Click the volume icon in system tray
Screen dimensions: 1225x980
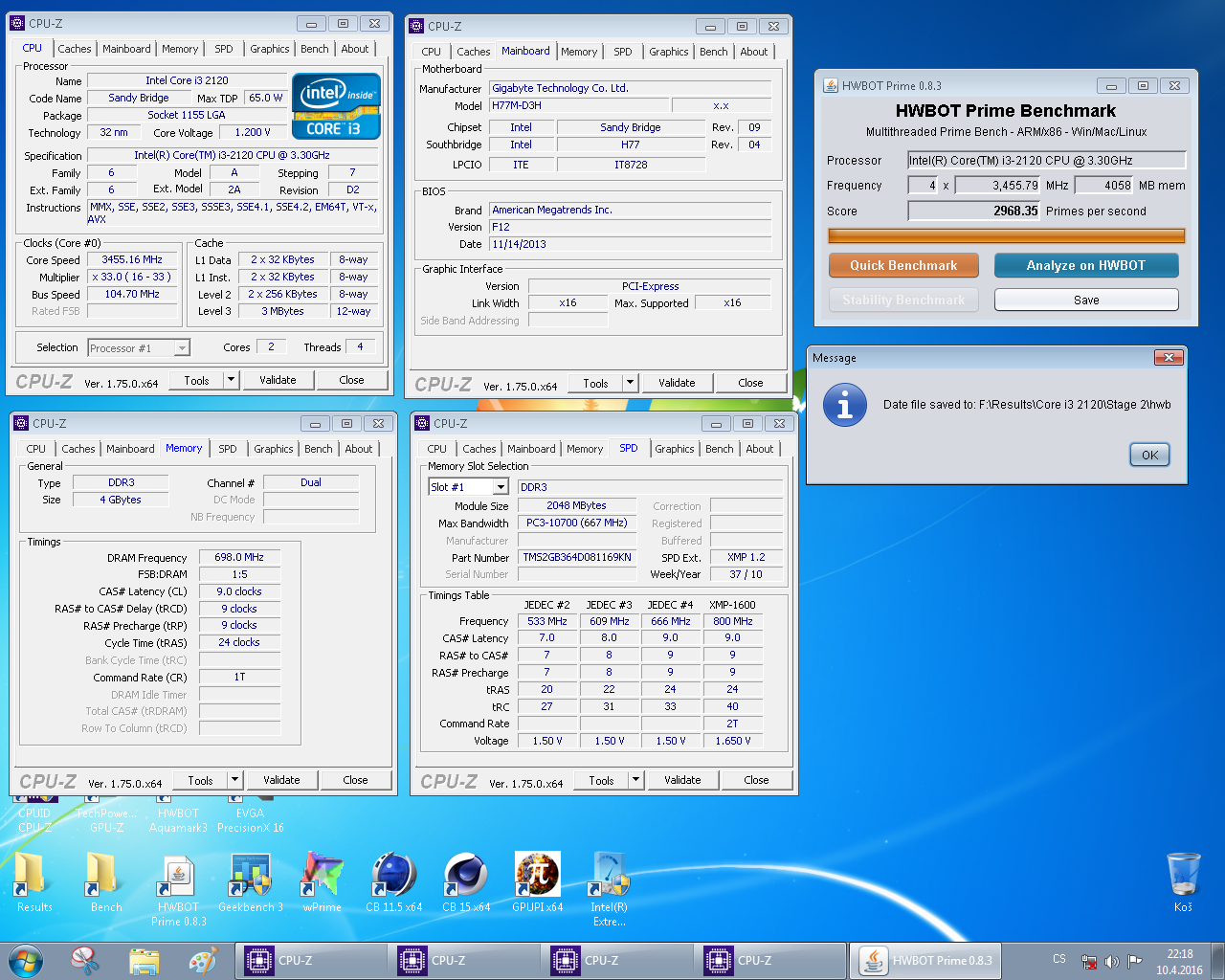tap(1111, 961)
